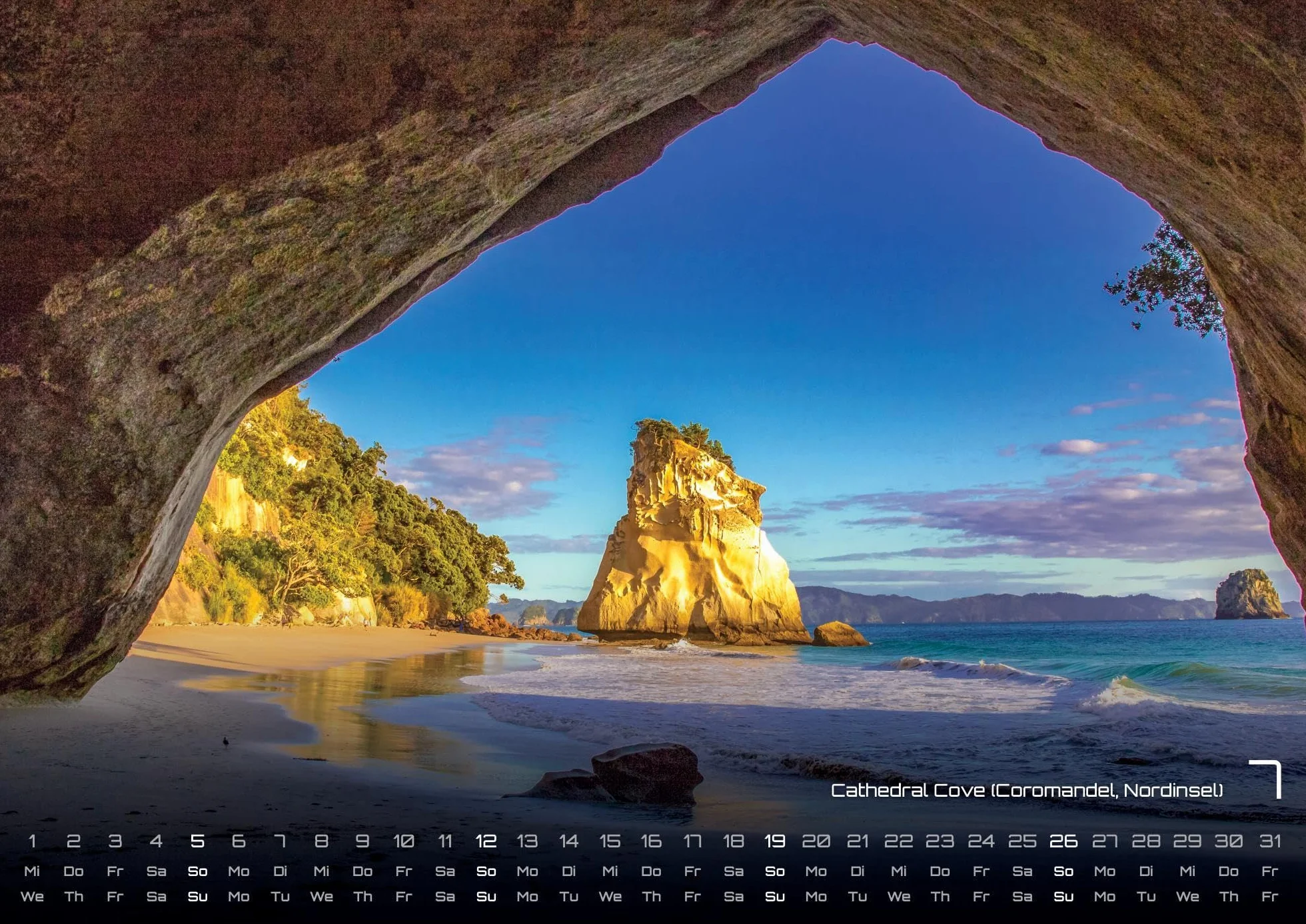The height and width of the screenshot is (924, 1306).
Task: Click the large month number 7 beside caption
Action: coord(1265,779)
